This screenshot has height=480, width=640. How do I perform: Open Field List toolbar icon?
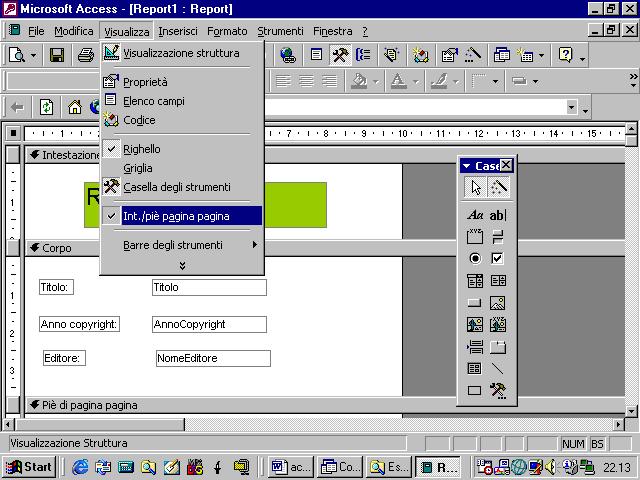point(316,55)
